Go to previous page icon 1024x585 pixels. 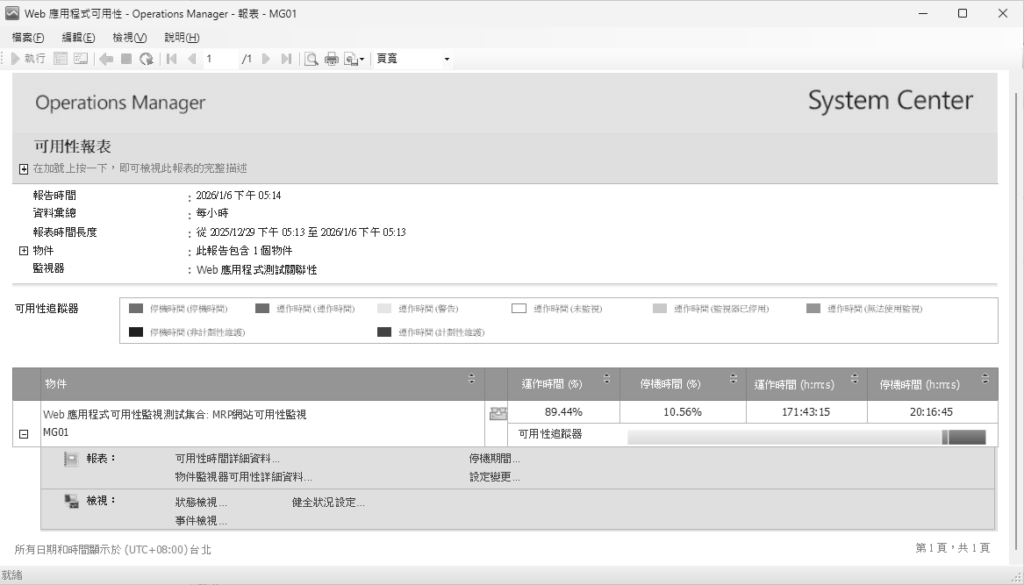point(192,59)
